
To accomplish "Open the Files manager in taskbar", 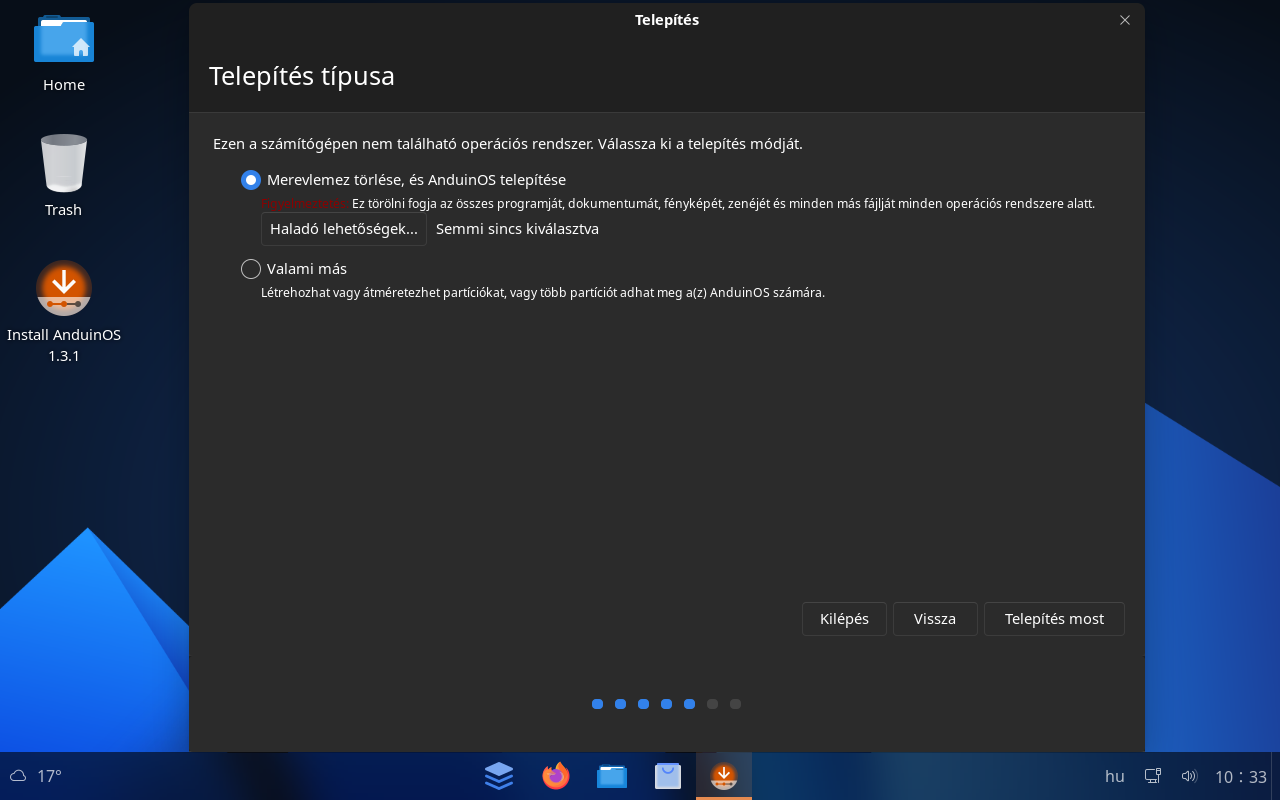I will pyautogui.click(x=612, y=776).
